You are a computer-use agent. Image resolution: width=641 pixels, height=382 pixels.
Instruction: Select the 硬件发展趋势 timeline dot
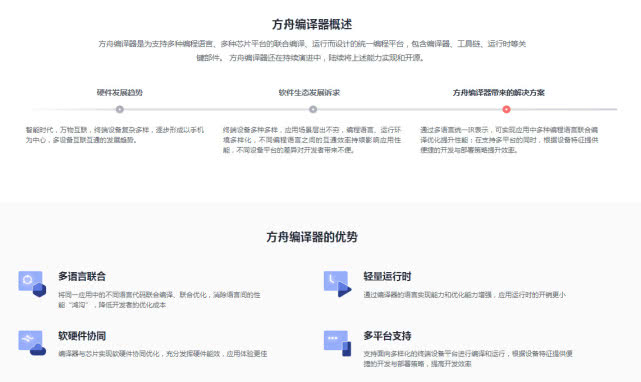pyautogui.click(x=119, y=109)
